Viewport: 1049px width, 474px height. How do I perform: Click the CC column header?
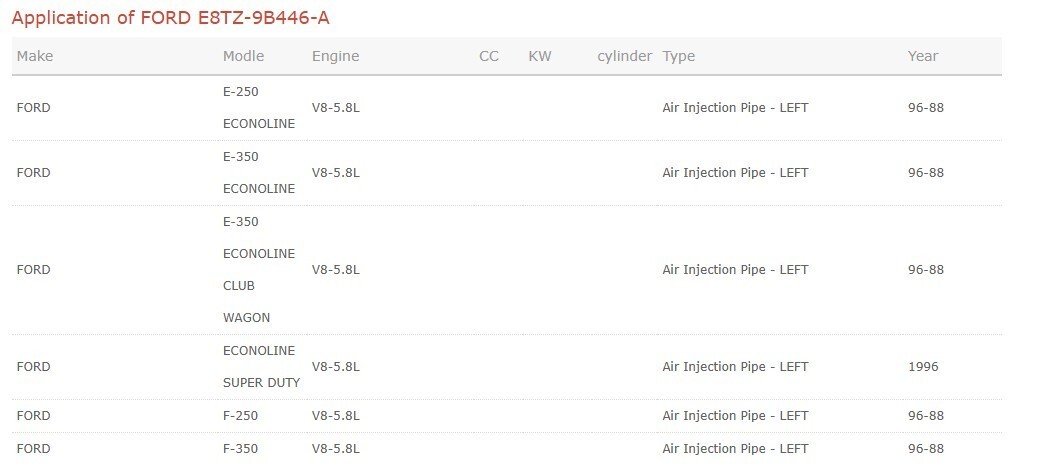(489, 56)
